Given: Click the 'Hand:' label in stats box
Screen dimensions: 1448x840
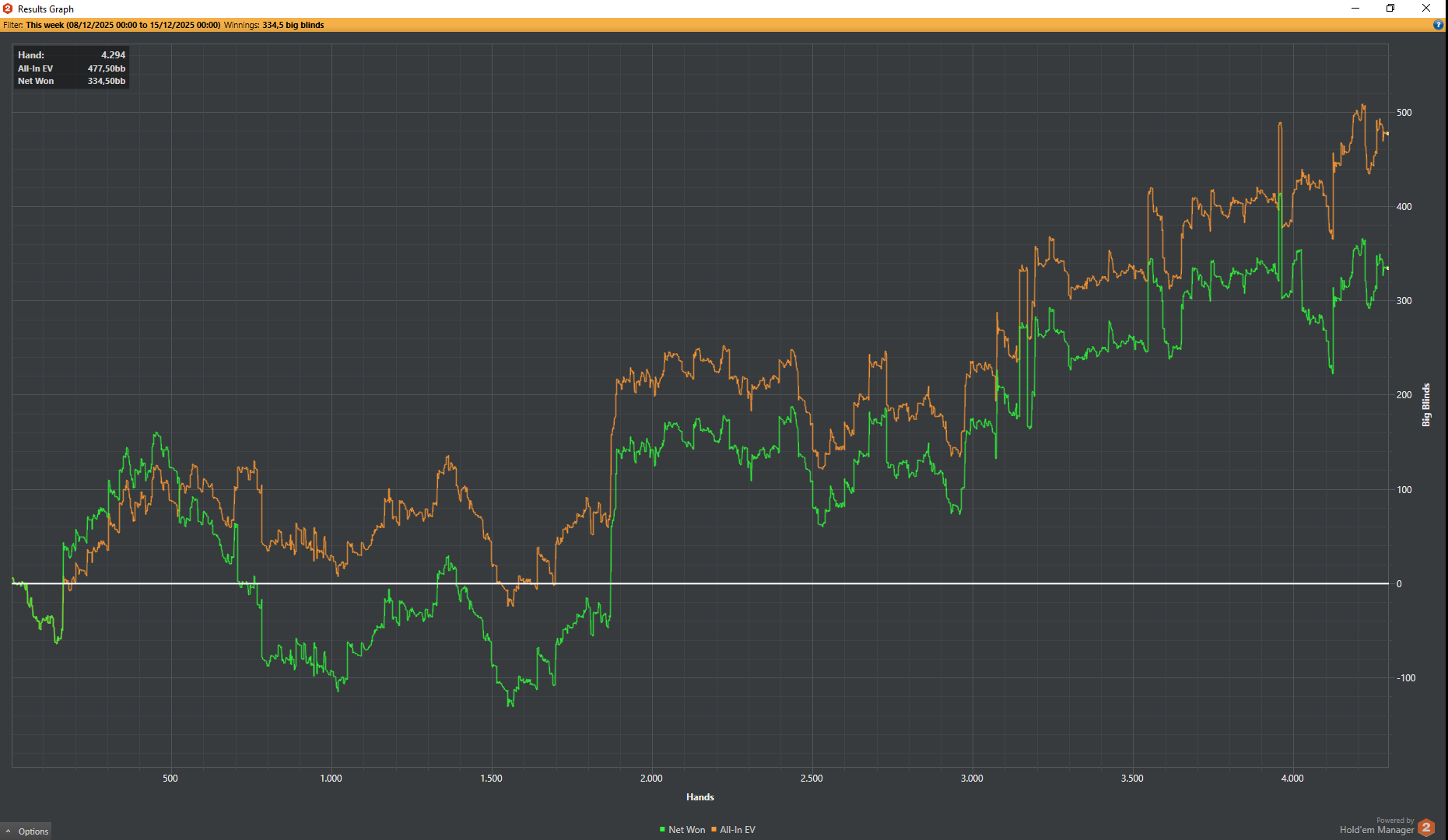Looking at the screenshot, I should [31, 55].
